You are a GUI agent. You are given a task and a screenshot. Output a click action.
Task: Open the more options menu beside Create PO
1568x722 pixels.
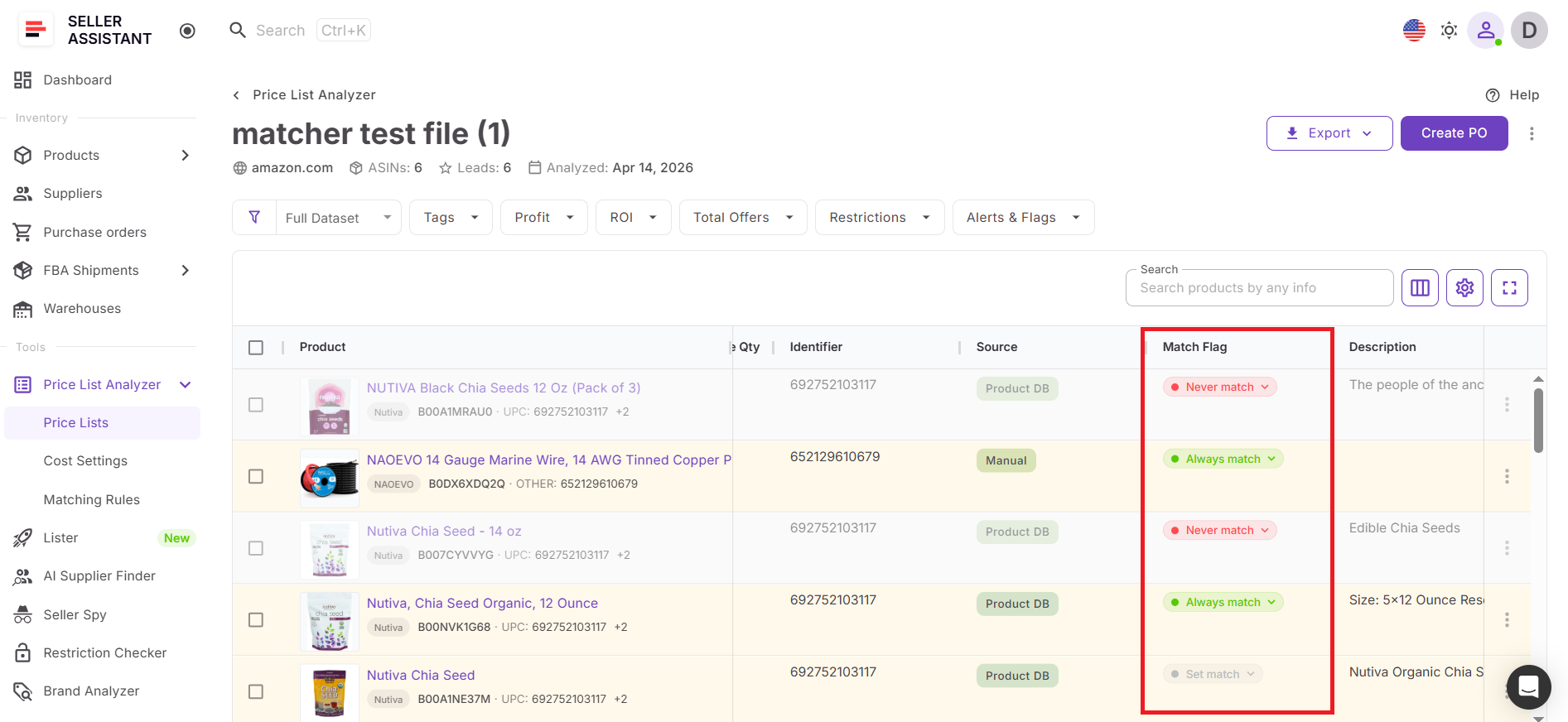click(x=1532, y=133)
